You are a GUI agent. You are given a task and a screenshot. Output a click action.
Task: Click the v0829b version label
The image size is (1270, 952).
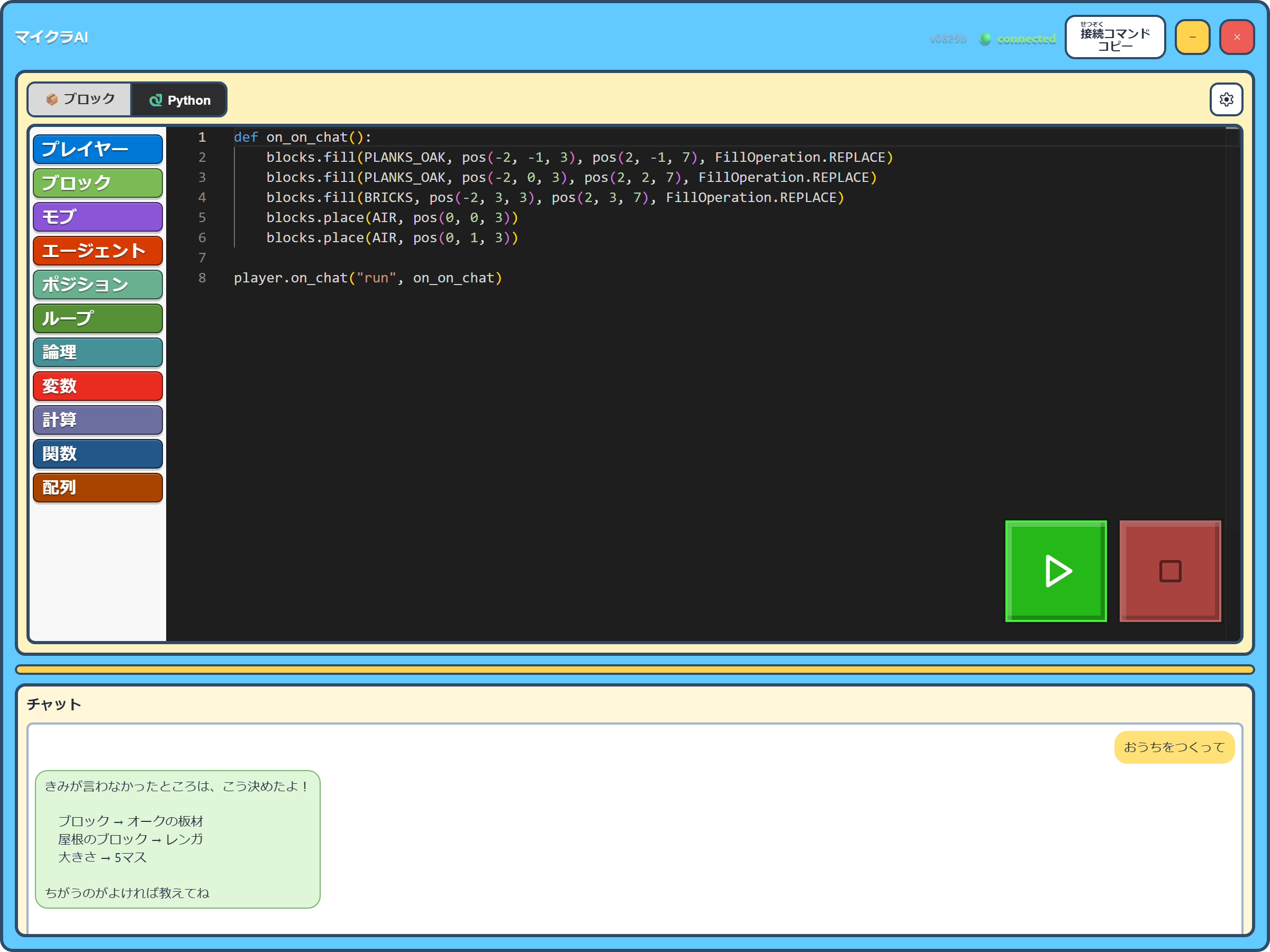point(947,39)
